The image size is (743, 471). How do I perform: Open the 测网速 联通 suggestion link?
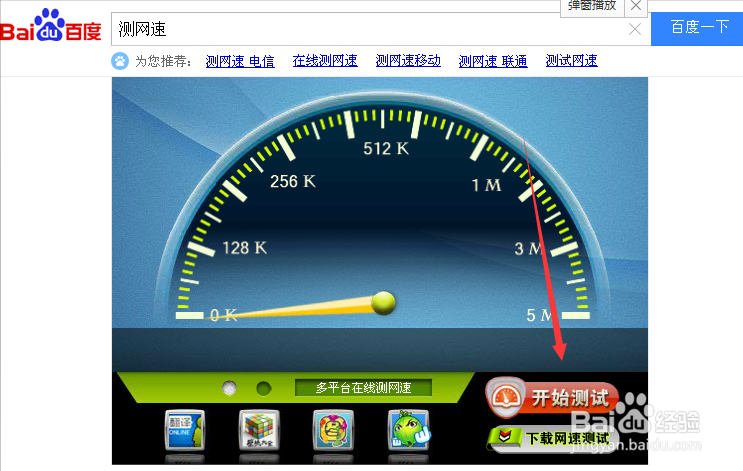pyautogui.click(x=493, y=61)
